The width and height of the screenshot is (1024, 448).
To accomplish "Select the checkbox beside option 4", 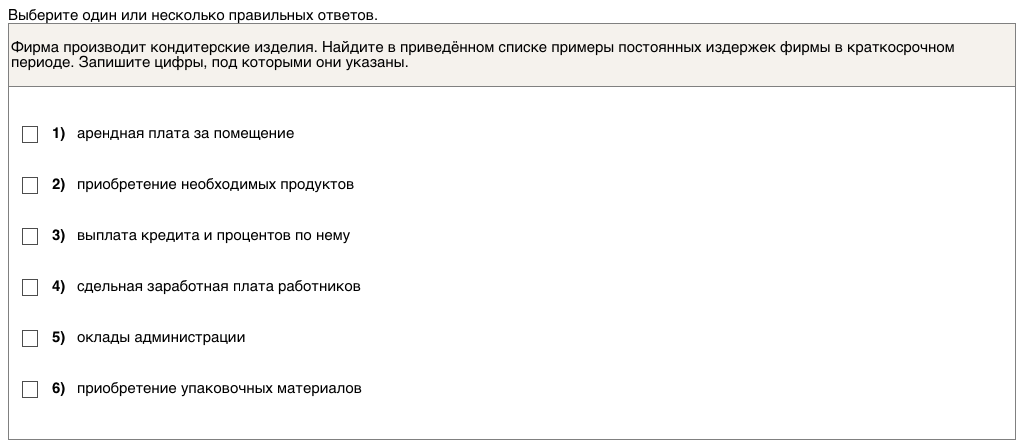I will click(x=30, y=287).
